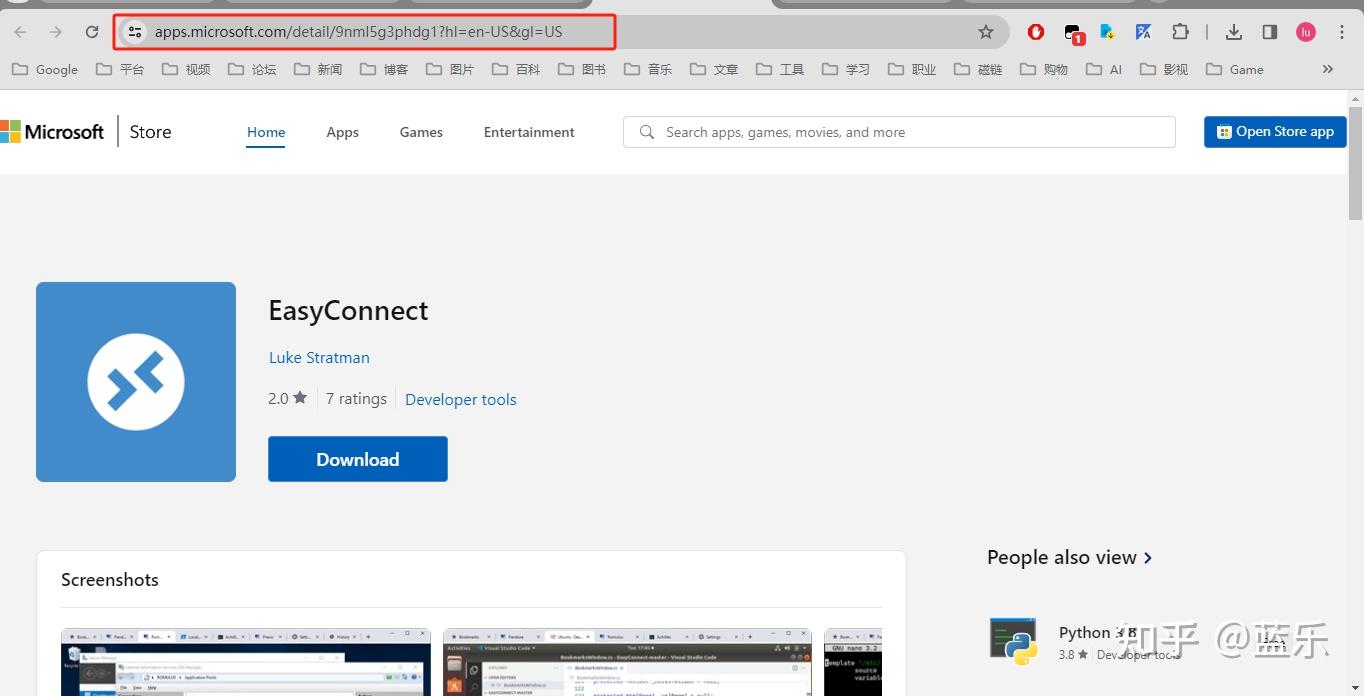Expand the hidden bookmarks chevron
Viewport: 1364px width, 696px height.
coord(1327,69)
